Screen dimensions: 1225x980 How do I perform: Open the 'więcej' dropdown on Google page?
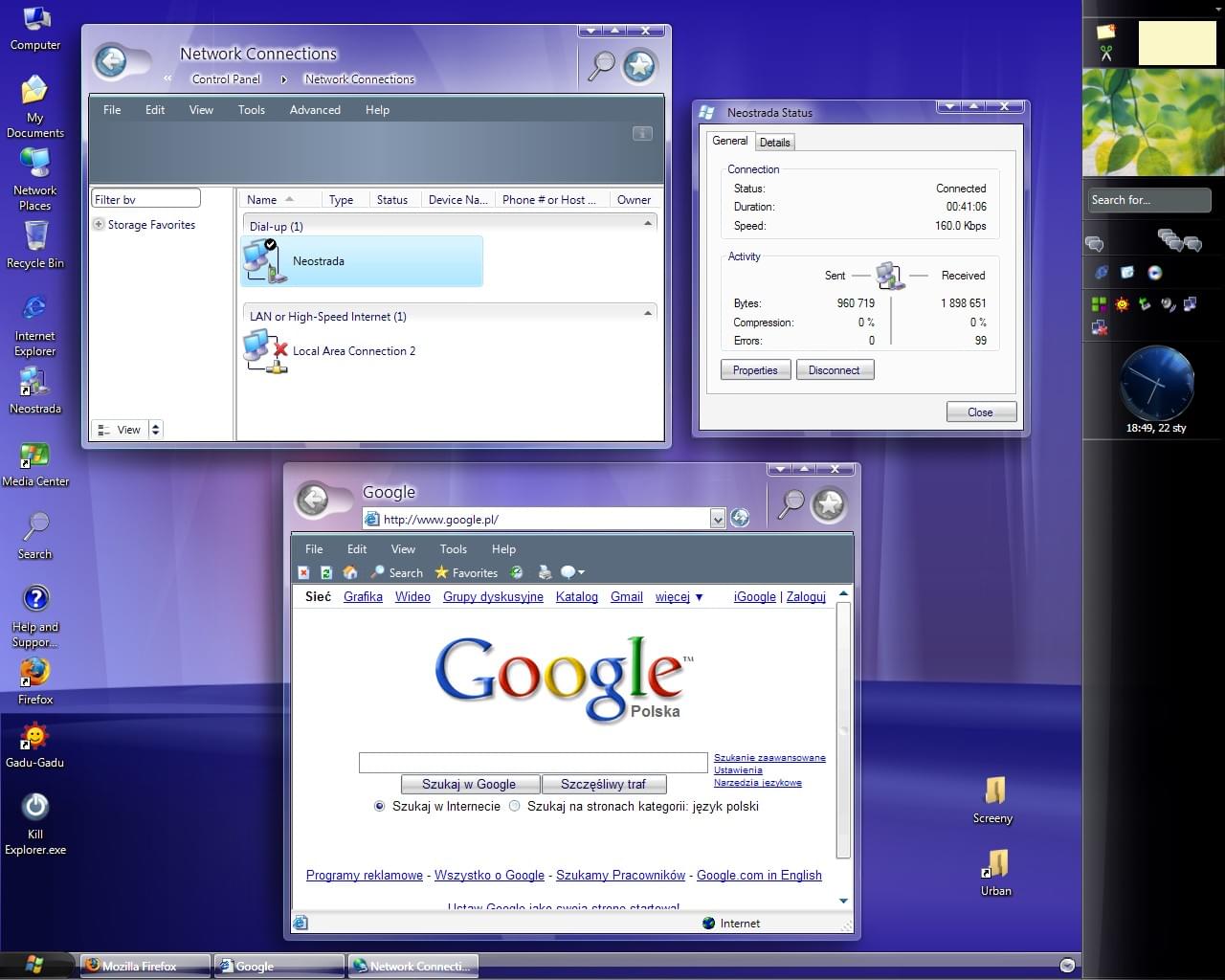679,597
